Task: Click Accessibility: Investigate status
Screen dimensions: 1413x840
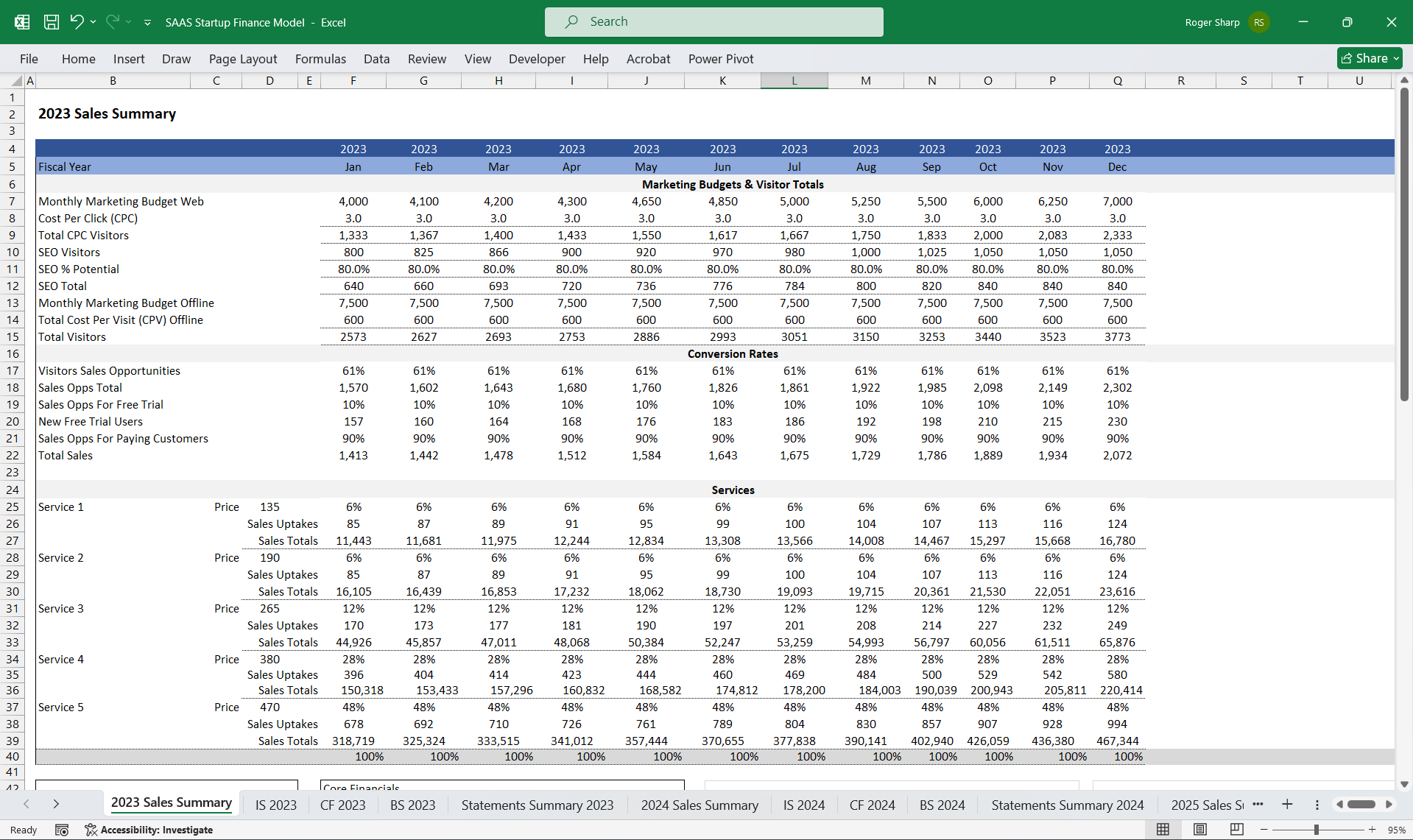Action: (149, 830)
